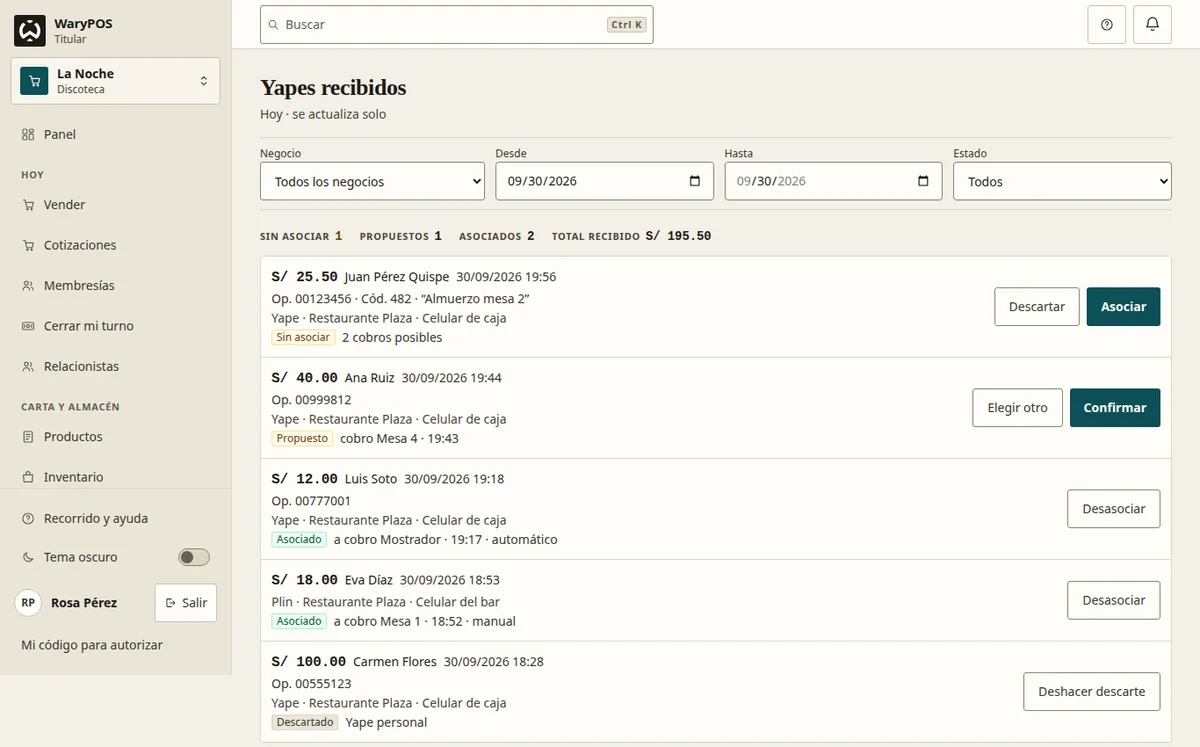Viewport: 1200px width, 747px height.
Task: Click the Cerrar mi turno cash icon
Action: click(x=28, y=326)
